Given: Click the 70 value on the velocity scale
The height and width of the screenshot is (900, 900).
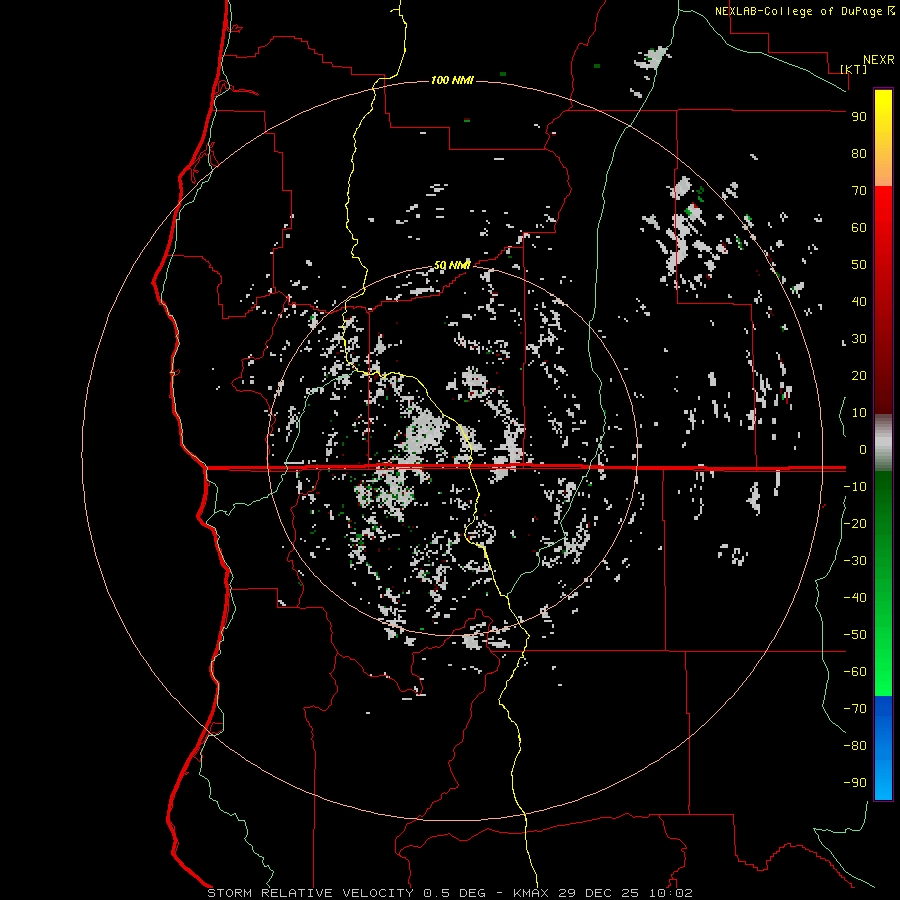Looking at the screenshot, I should pyautogui.click(x=859, y=191).
